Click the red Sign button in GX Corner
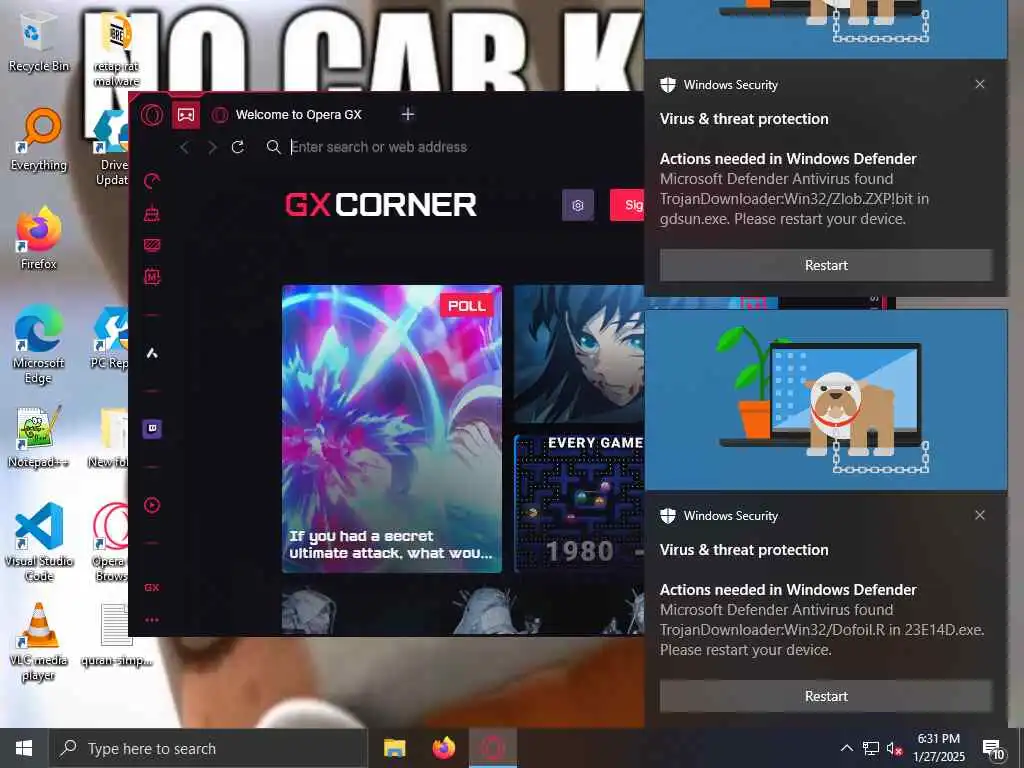The height and width of the screenshot is (768, 1024). [x=627, y=205]
